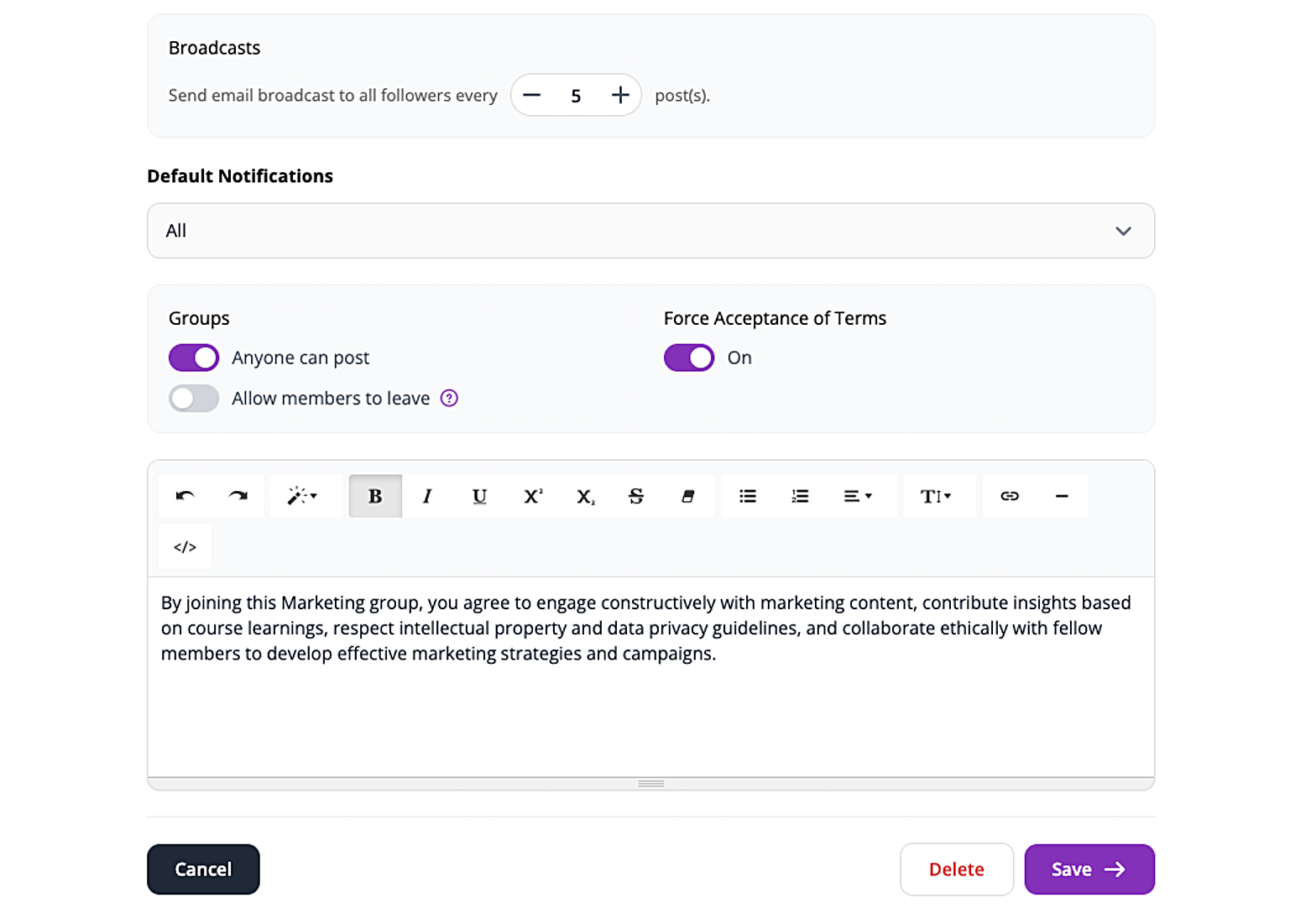The width and height of the screenshot is (1316, 924).
Task: Open the Default Notifications dropdown
Action: point(651,231)
